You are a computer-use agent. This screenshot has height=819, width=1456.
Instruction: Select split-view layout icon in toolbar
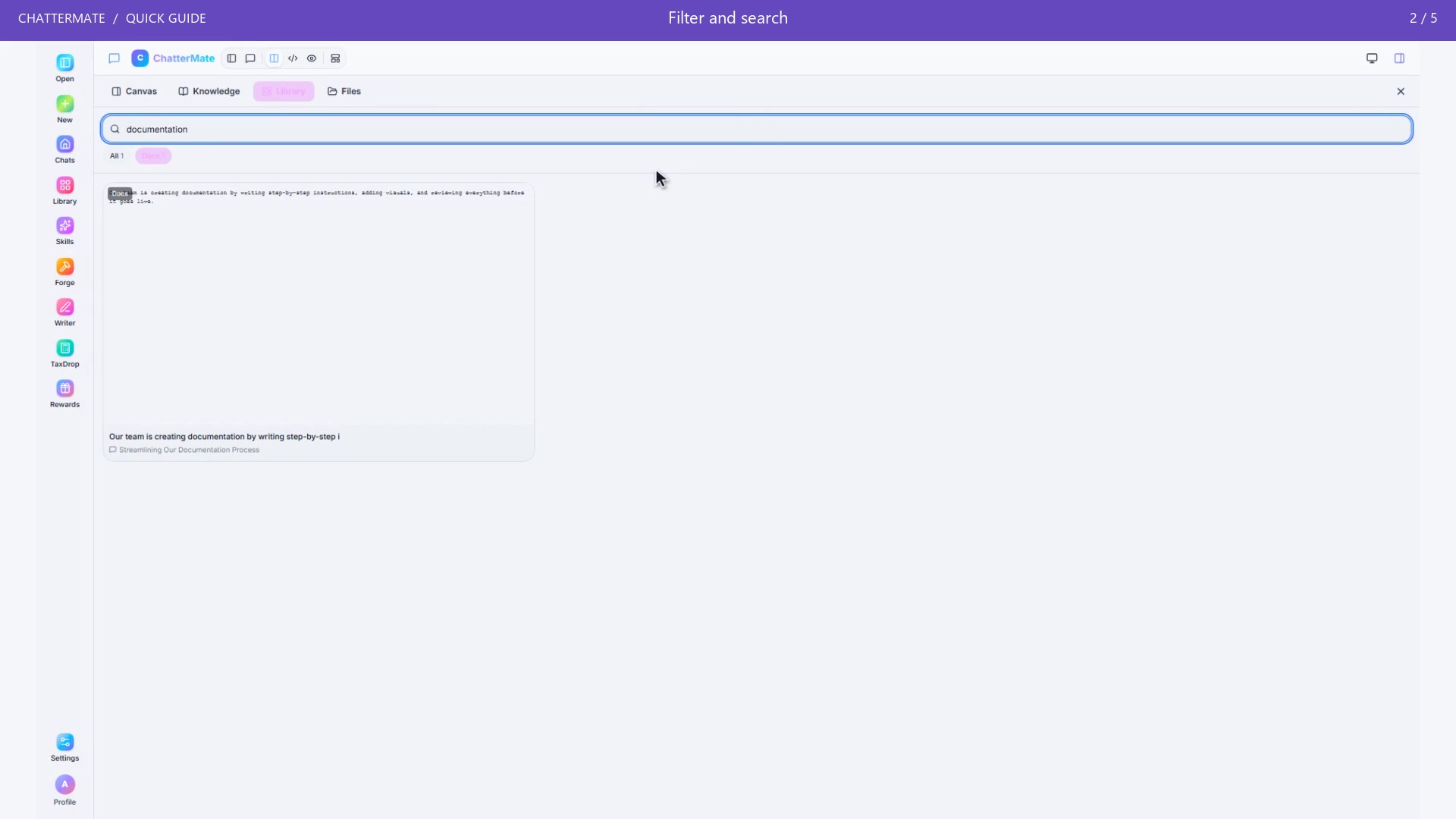coord(274,58)
